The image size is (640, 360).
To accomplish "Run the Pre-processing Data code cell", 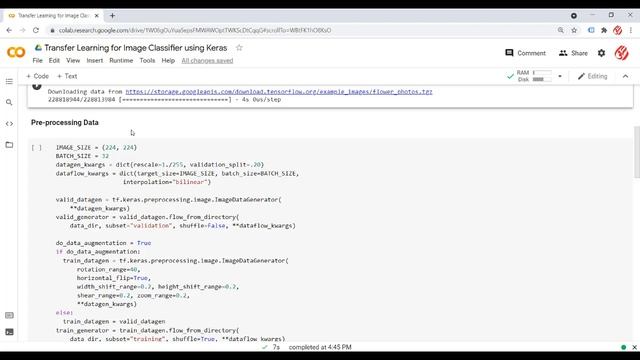I will (37, 148).
